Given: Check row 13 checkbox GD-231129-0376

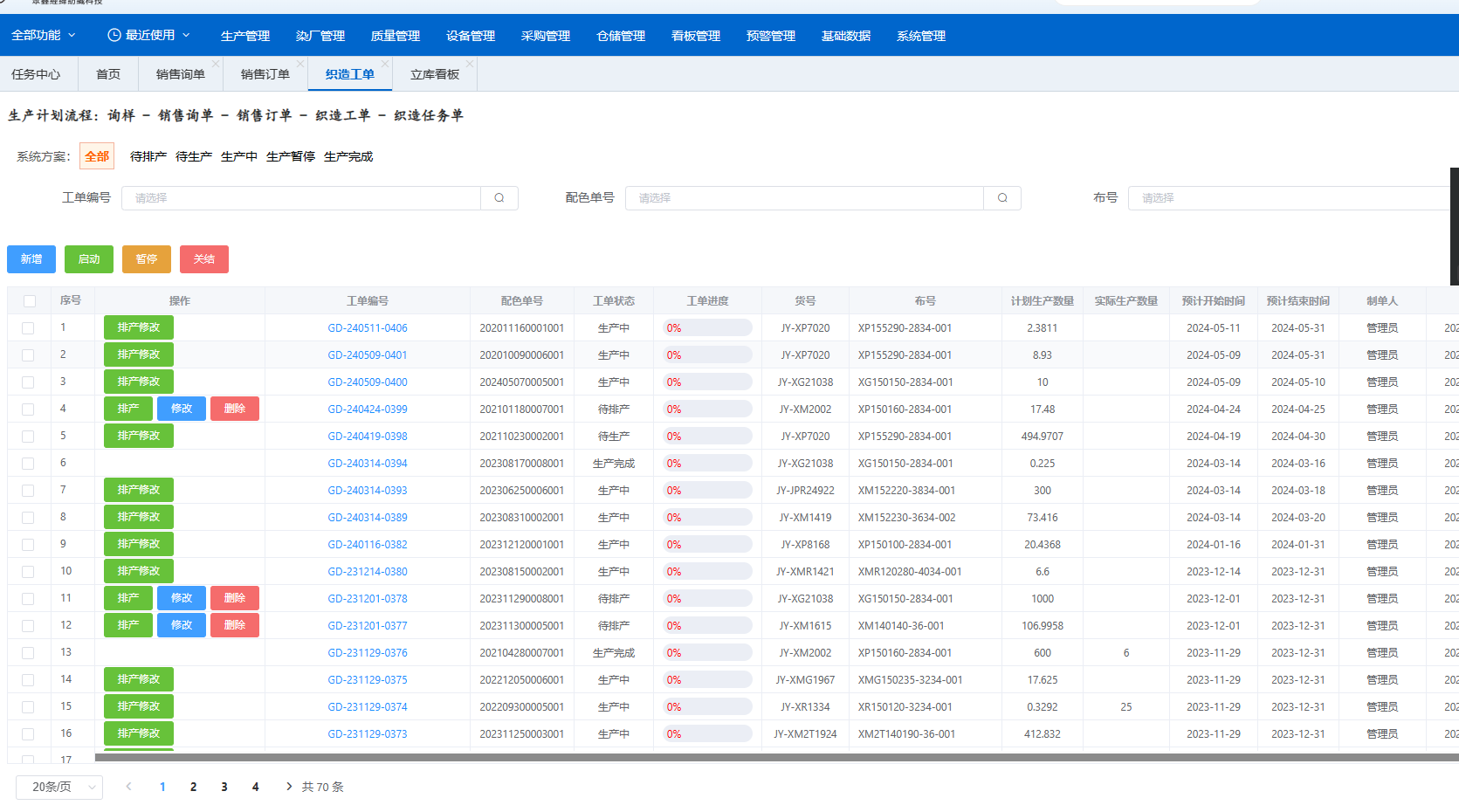Looking at the screenshot, I should coord(28,653).
